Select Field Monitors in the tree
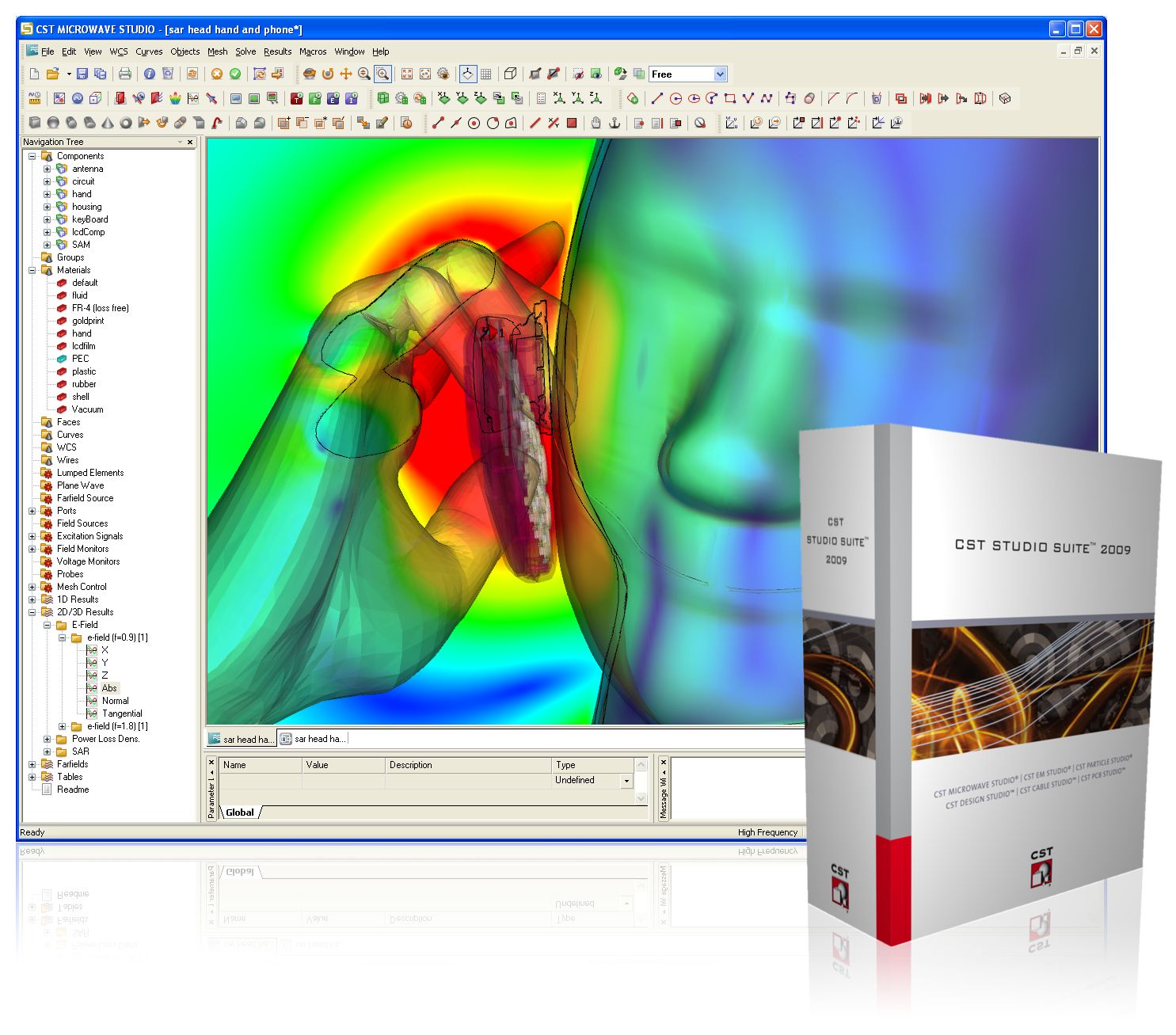Screen dimensions: 1176x1035 point(82,549)
